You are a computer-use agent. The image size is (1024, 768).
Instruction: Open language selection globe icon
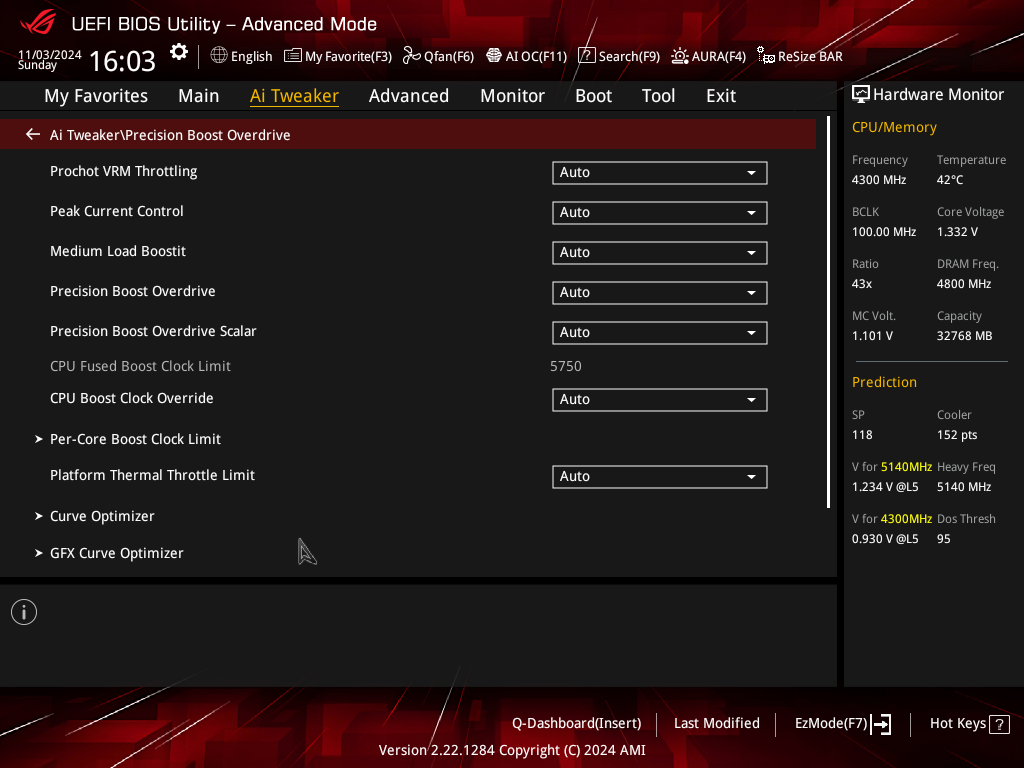tap(219, 56)
